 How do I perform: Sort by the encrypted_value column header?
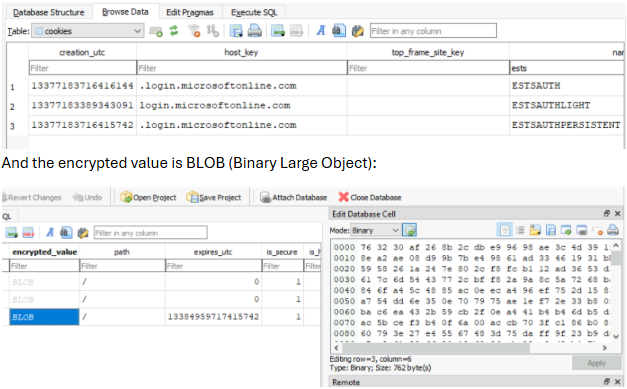pos(44,252)
